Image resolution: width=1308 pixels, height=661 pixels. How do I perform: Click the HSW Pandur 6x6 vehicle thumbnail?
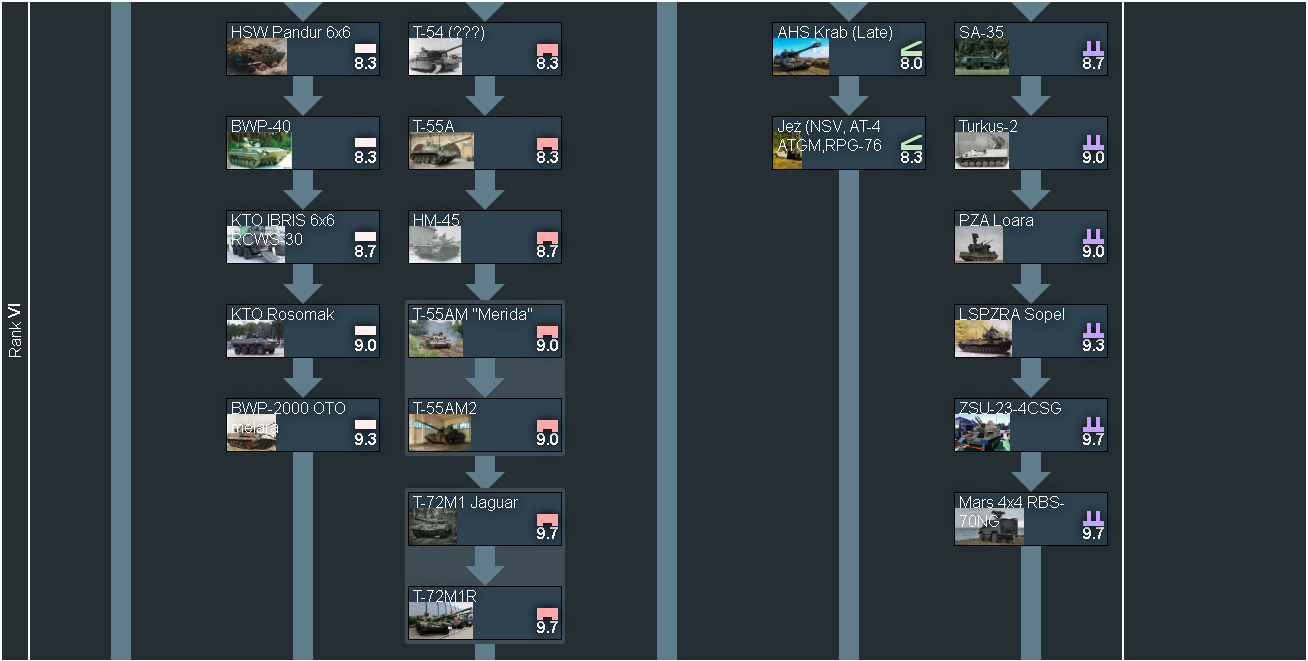(x=257, y=58)
